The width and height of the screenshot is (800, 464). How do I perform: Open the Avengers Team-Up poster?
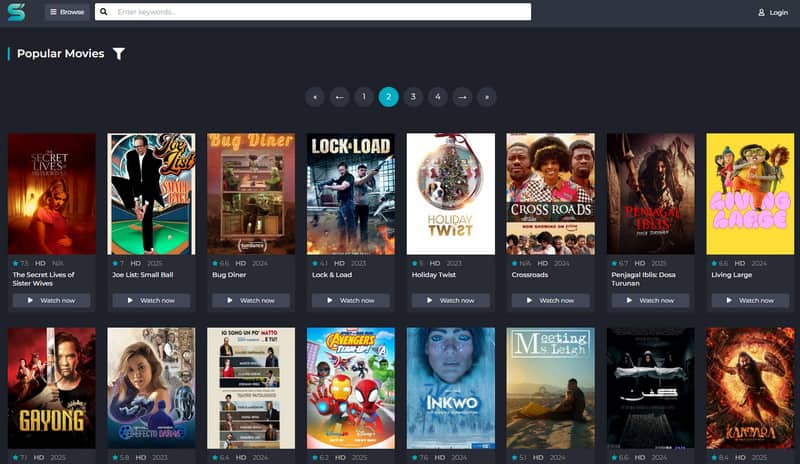351,388
